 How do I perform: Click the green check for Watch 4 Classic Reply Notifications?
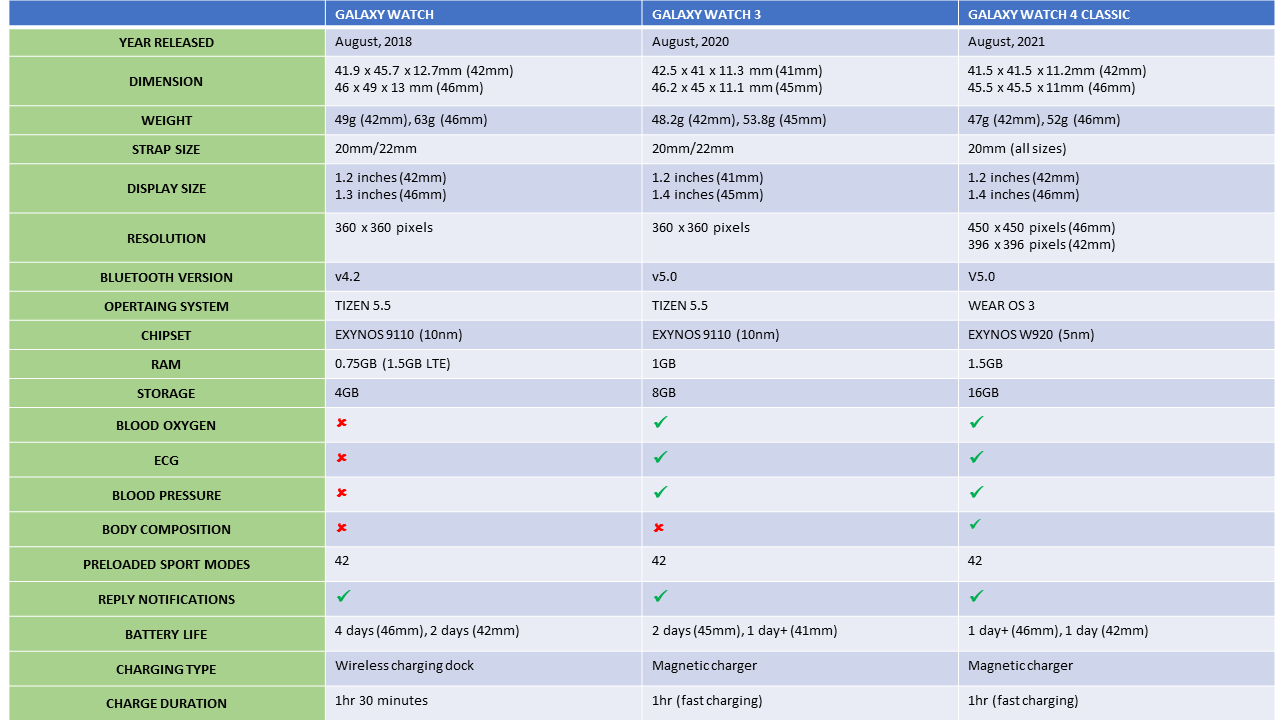pyautogui.click(x=976, y=596)
